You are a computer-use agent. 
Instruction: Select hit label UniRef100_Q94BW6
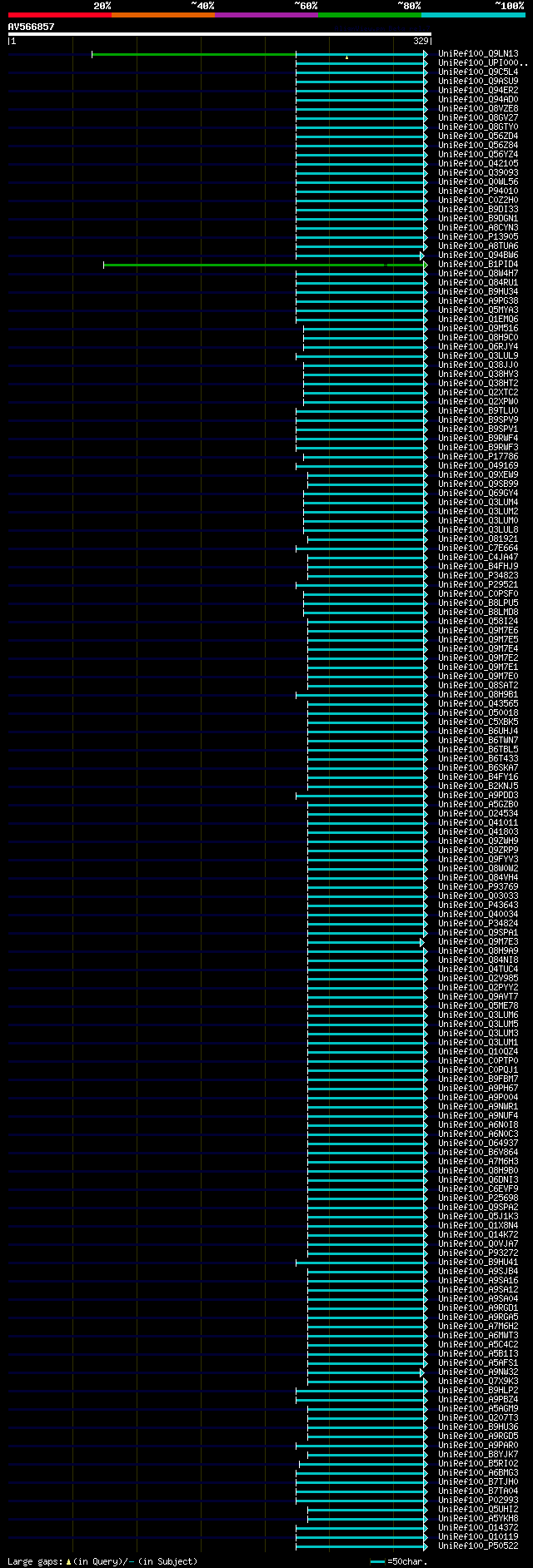click(478, 256)
